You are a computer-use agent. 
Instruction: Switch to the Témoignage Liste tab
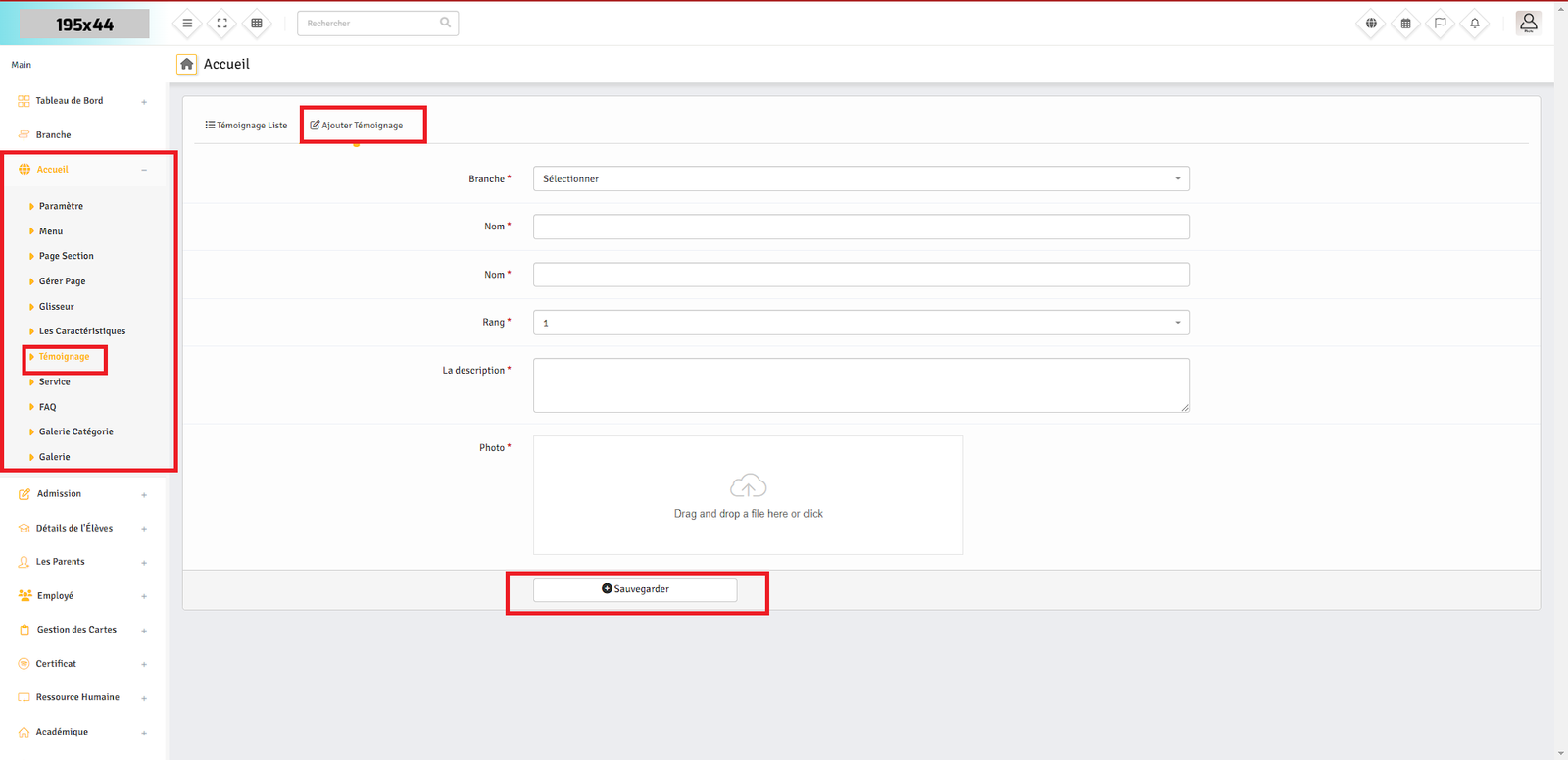[x=246, y=126]
